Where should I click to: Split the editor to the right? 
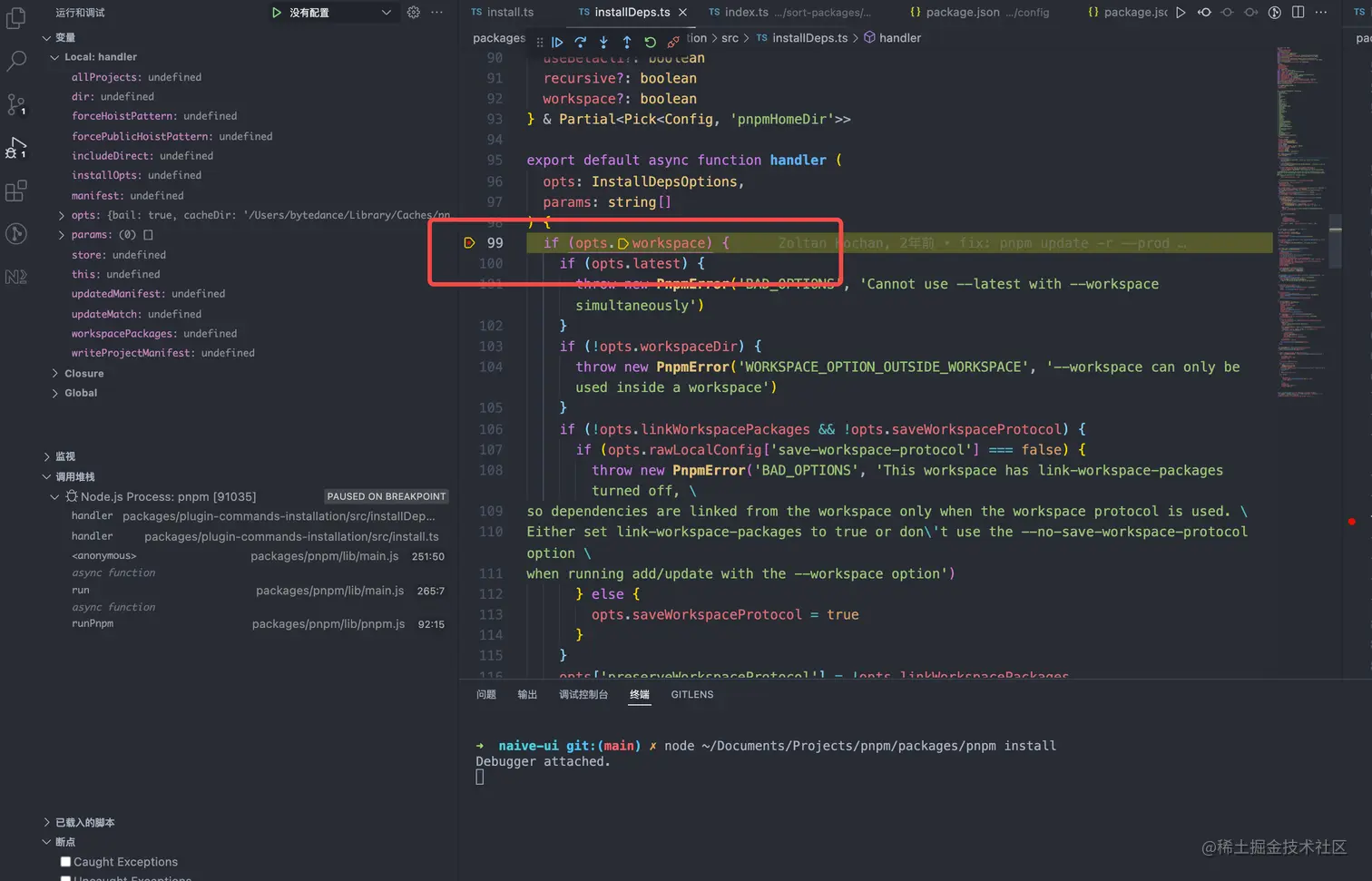tap(1298, 13)
